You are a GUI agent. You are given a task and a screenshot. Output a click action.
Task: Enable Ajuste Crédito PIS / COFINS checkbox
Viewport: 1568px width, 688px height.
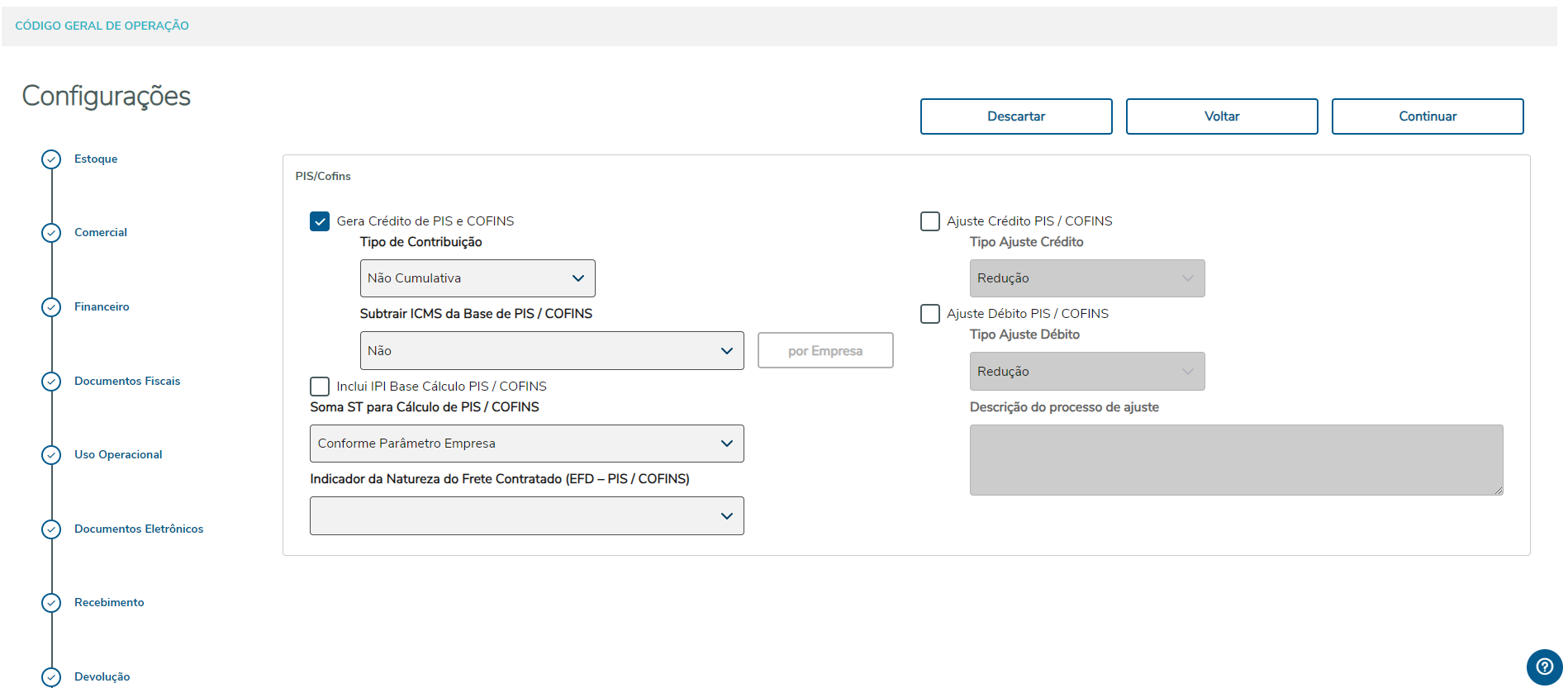click(x=930, y=221)
